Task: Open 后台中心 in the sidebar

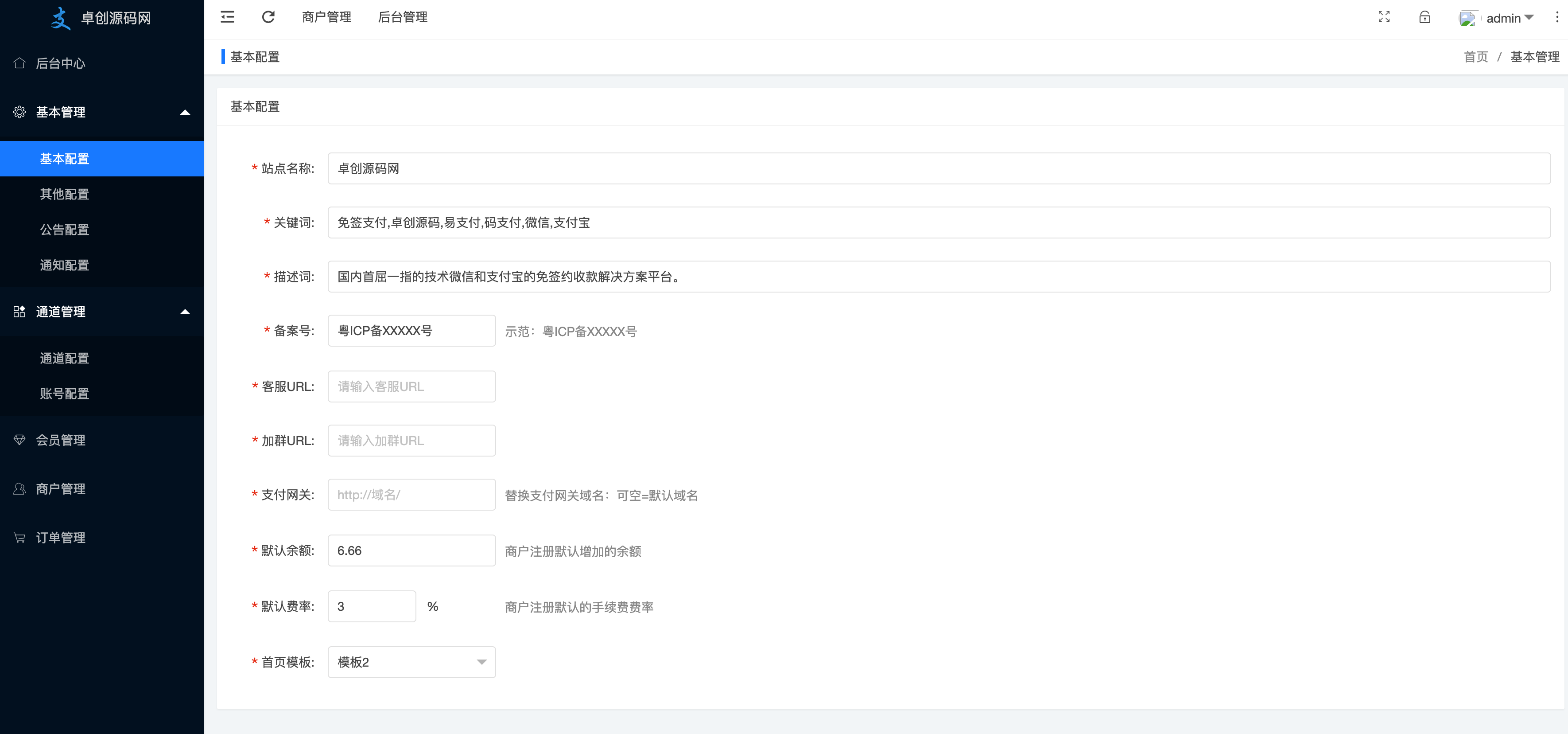Action: click(x=101, y=63)
